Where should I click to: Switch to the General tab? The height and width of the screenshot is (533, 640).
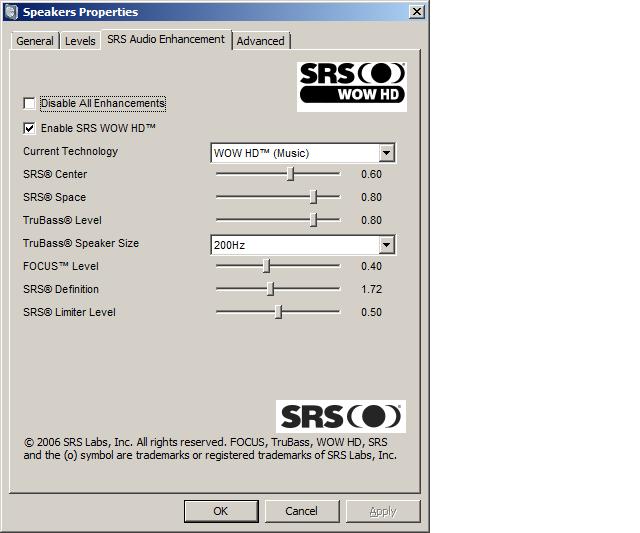pyautogui.click(x=35, y=41)
